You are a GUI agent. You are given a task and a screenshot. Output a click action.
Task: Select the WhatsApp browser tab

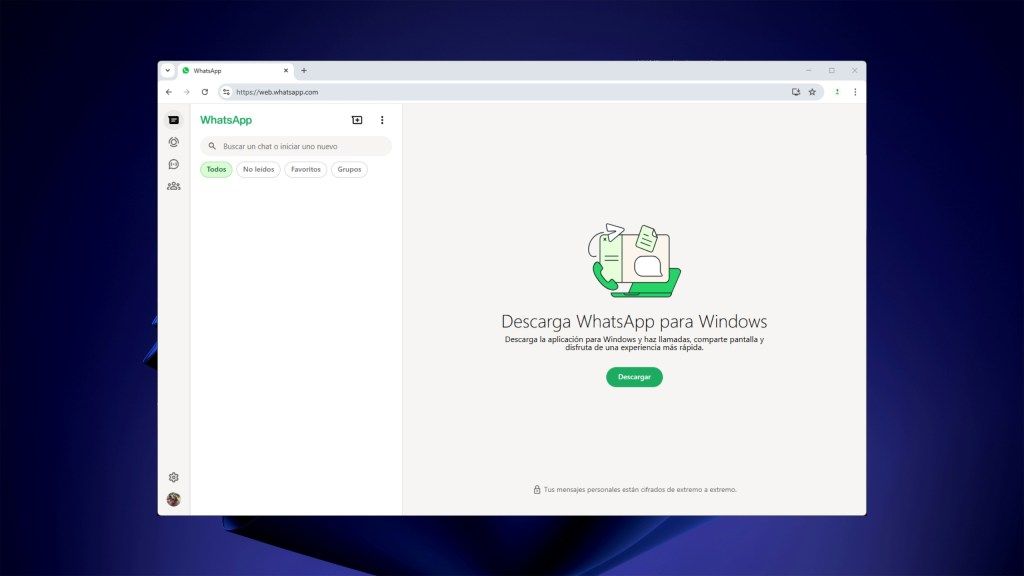(235, 71)
